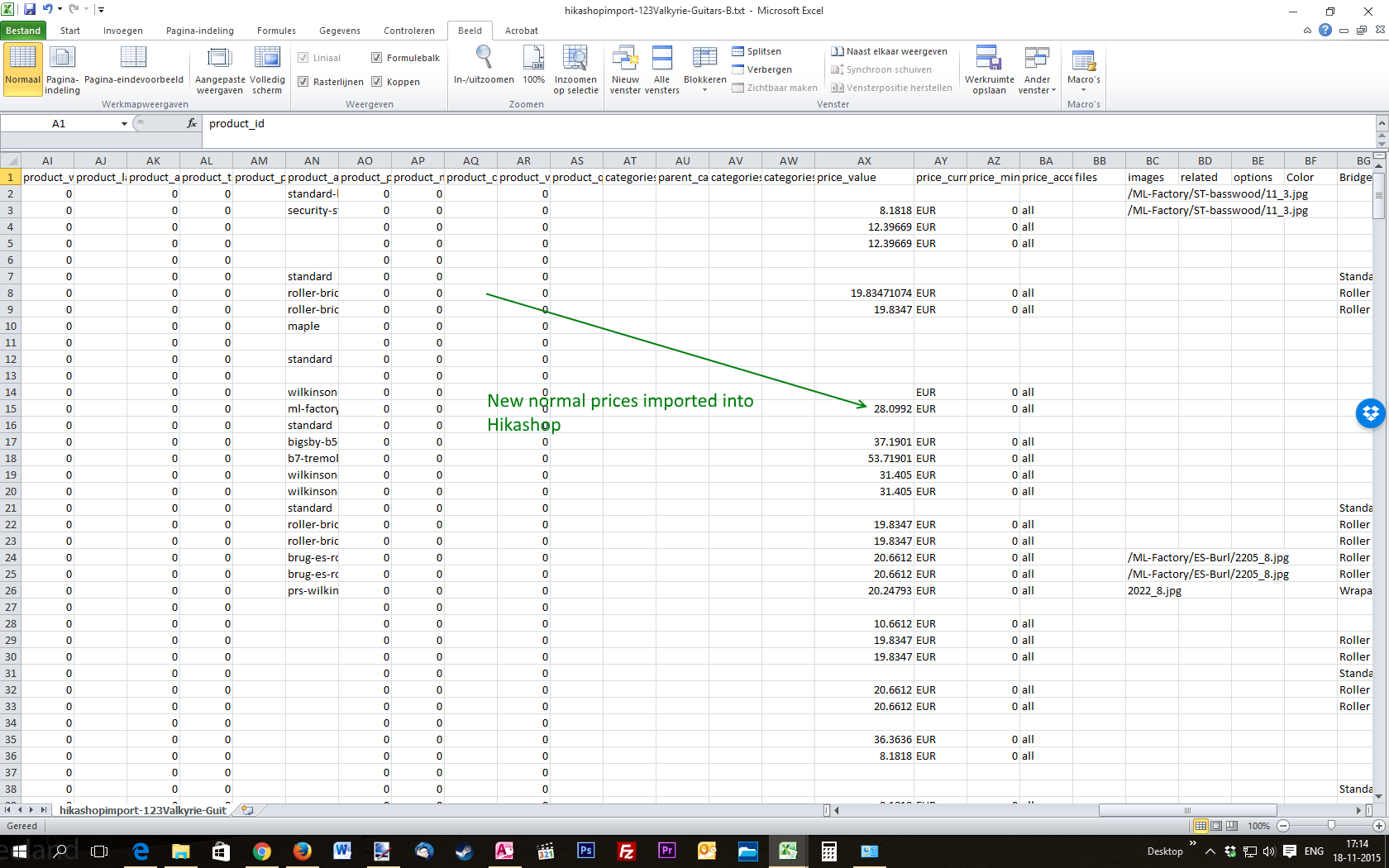Set zoom to 100% icon

point(533,58)
